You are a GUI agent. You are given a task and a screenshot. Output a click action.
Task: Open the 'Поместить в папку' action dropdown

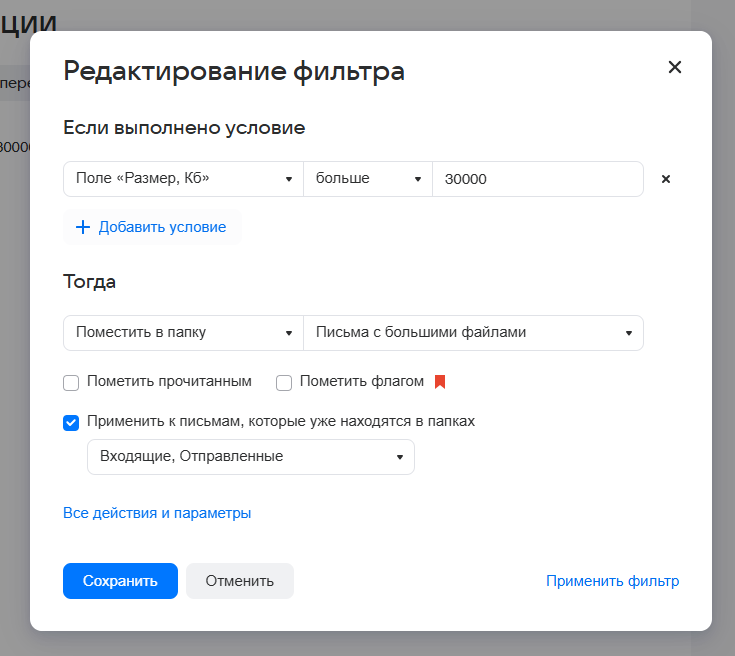click(x=183, y=332)
